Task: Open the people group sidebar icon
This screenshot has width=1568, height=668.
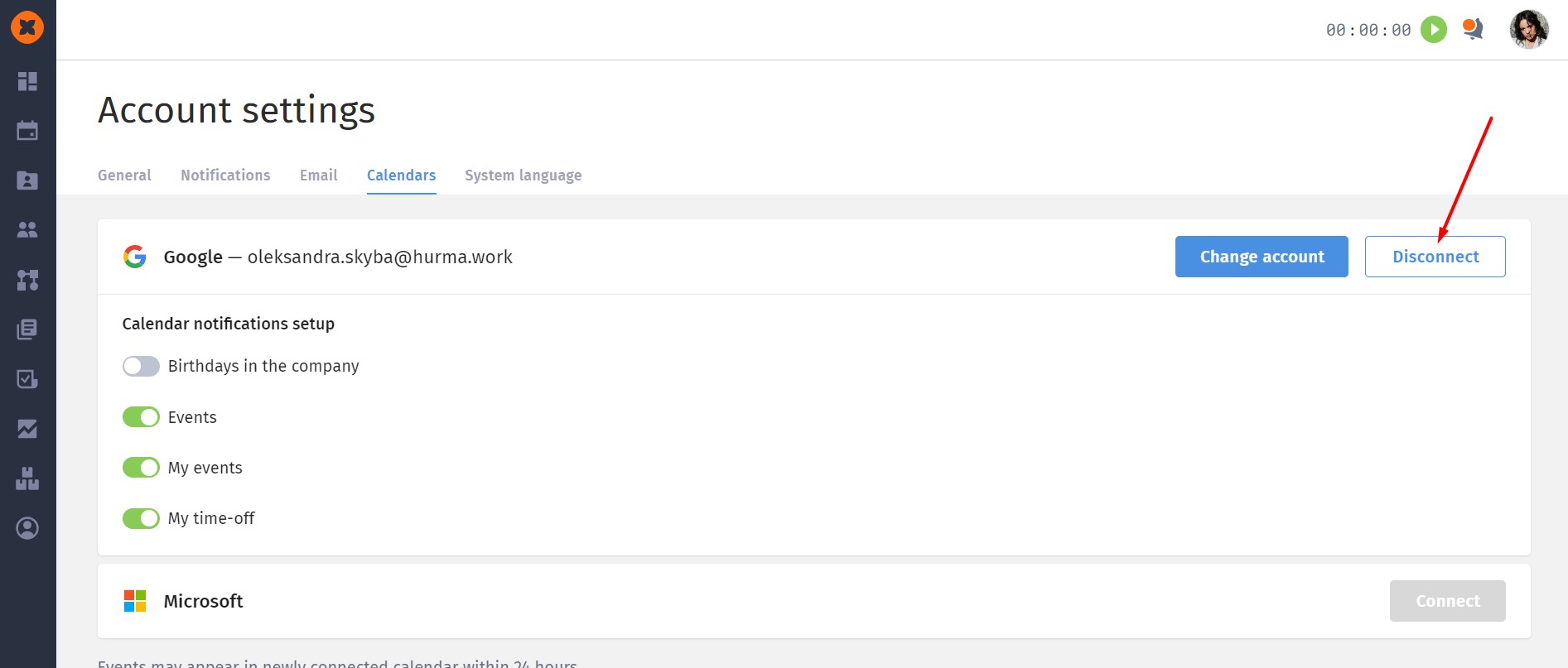Action: click(27, 230)
